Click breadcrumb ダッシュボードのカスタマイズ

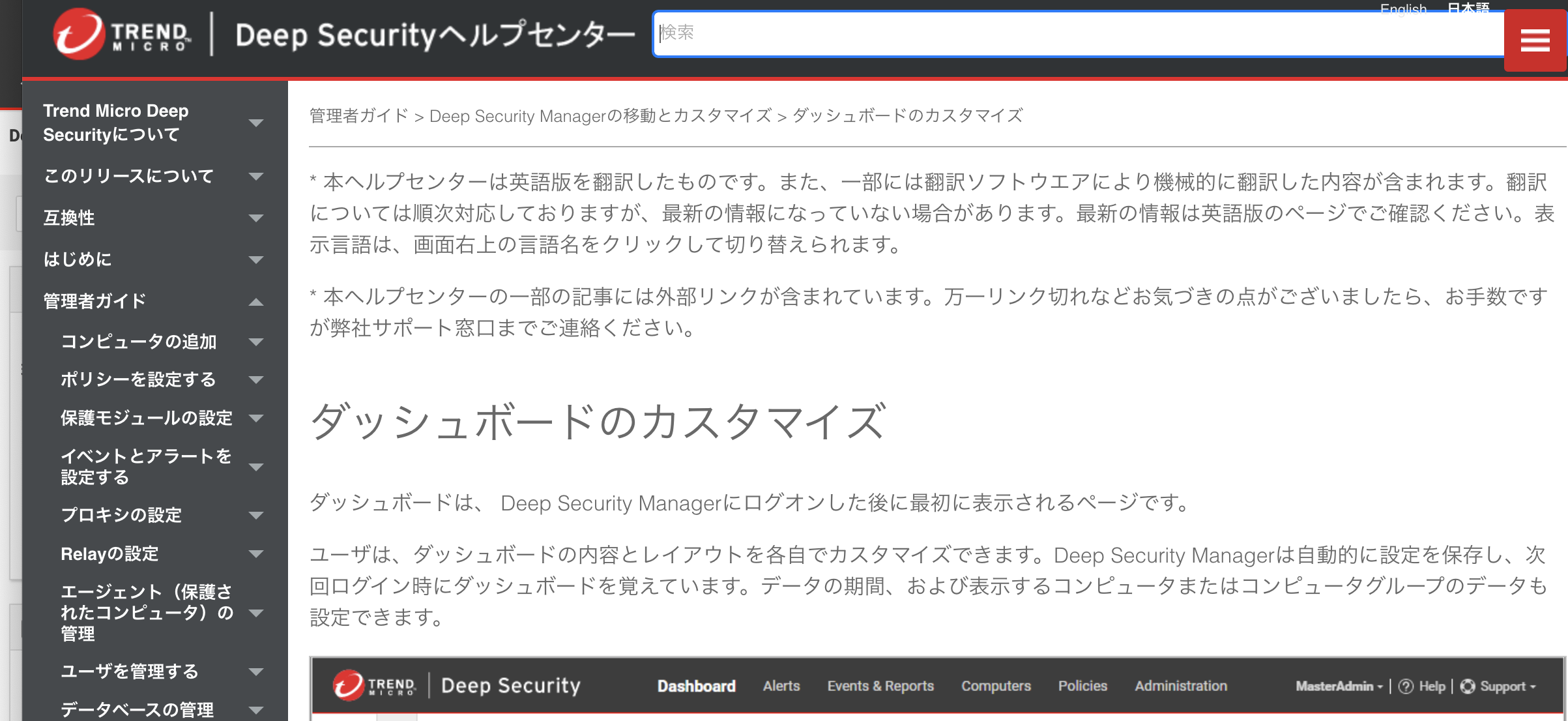[907, 116]
